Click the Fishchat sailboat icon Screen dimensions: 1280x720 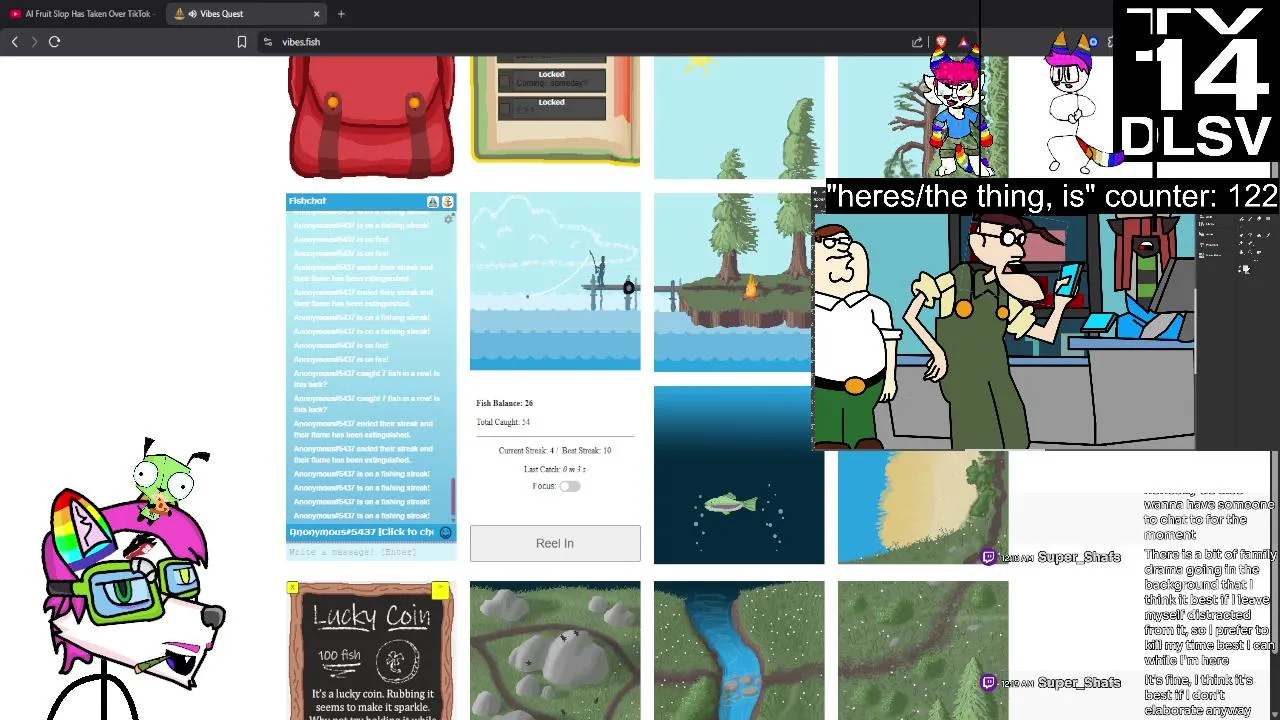pos(433,201)
